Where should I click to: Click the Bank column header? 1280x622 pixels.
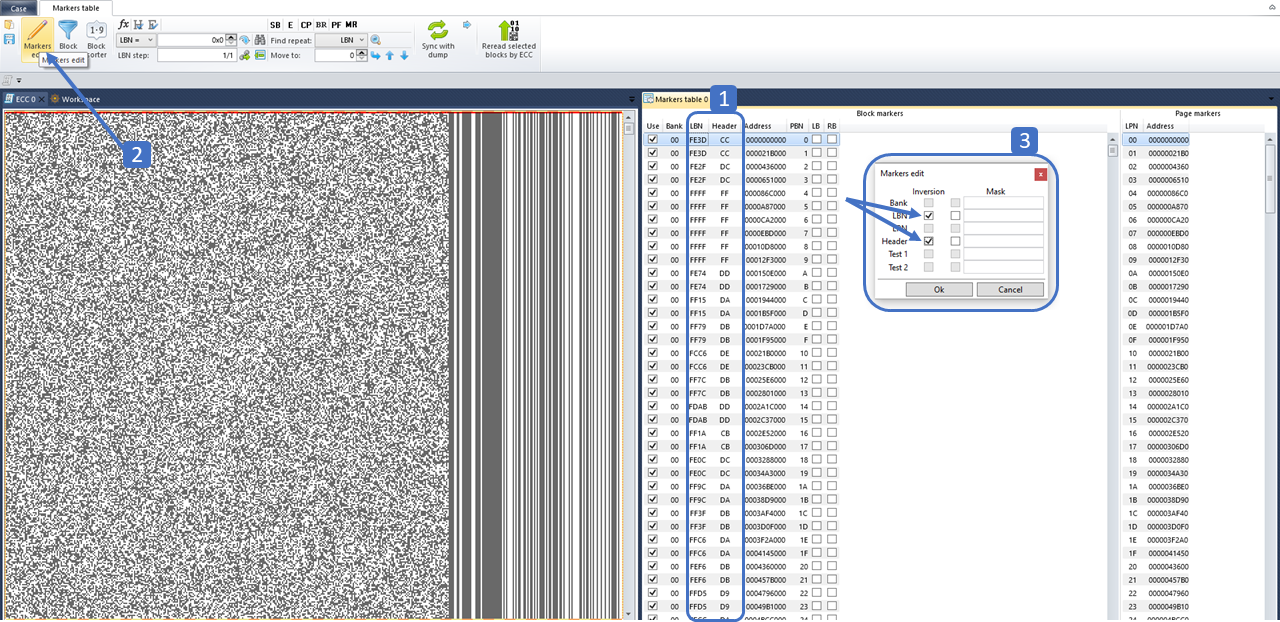(x=674, y=126)
